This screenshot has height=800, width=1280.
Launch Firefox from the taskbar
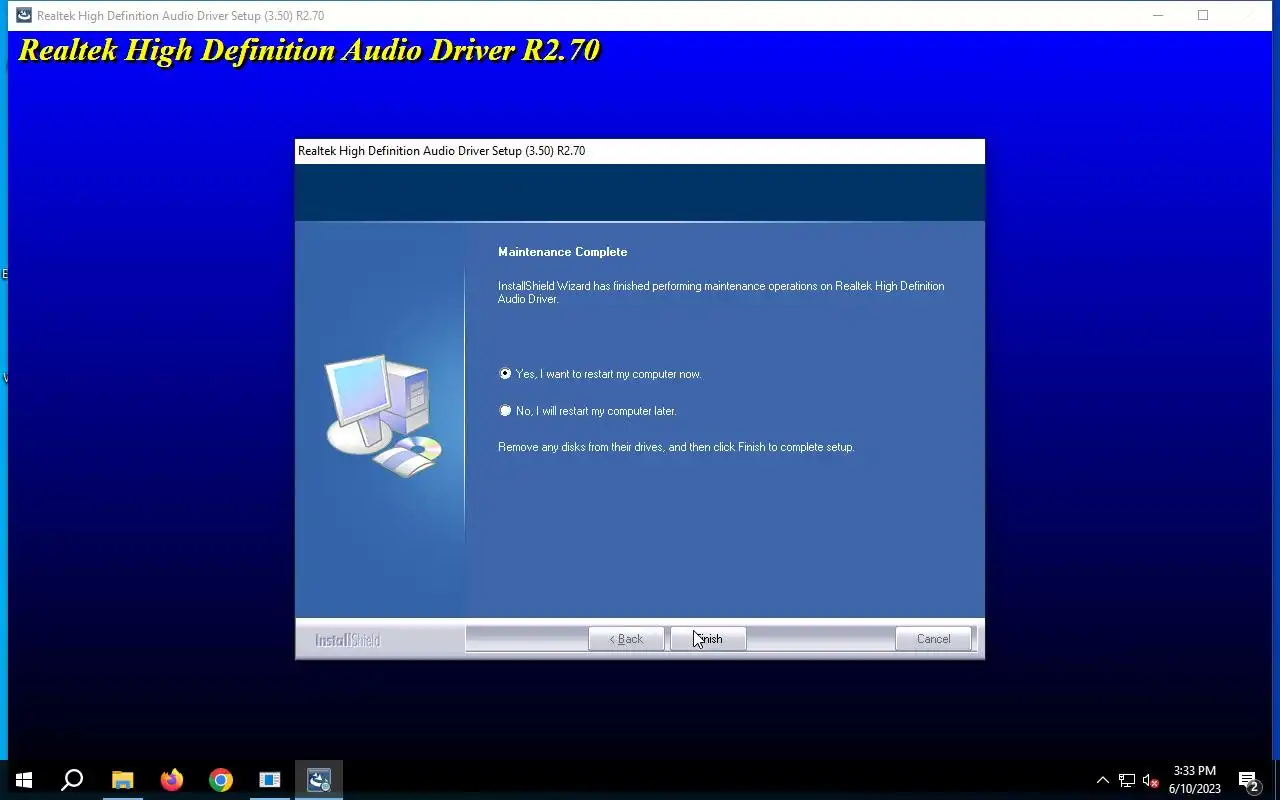pos(172,780)
